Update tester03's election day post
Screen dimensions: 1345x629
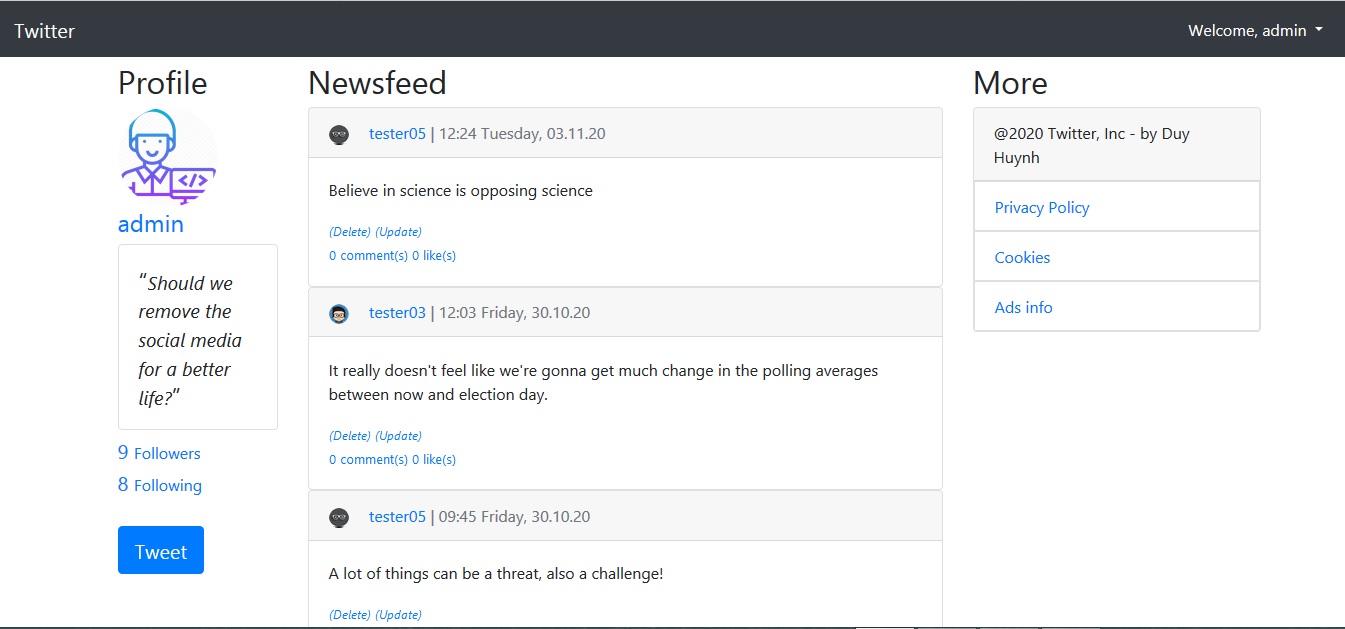[x=398, y=435]
